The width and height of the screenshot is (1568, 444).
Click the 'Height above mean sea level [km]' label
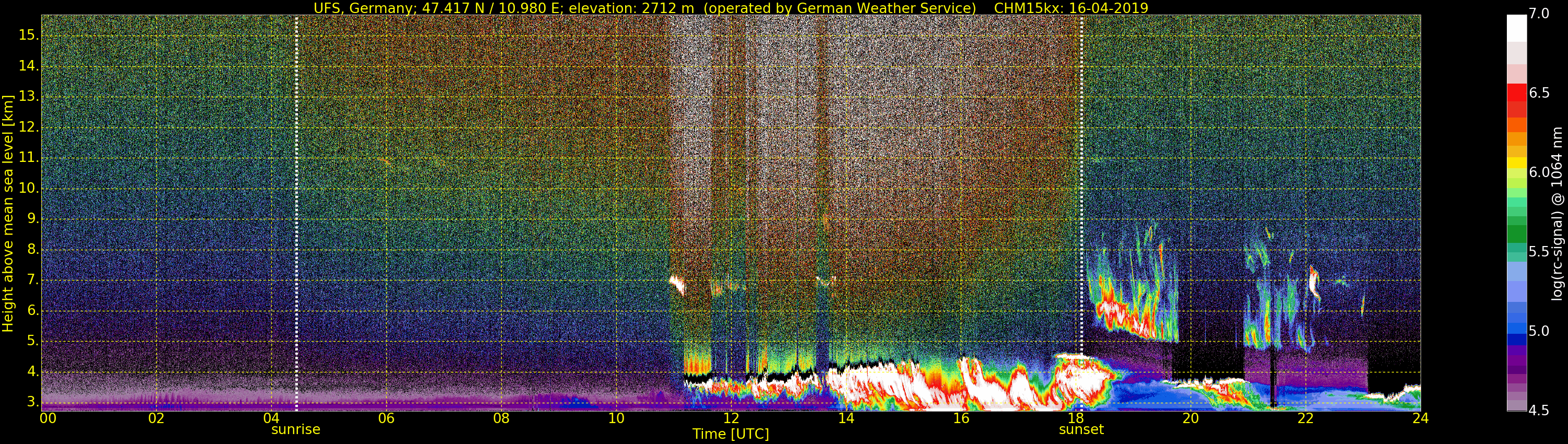point(8,213)
